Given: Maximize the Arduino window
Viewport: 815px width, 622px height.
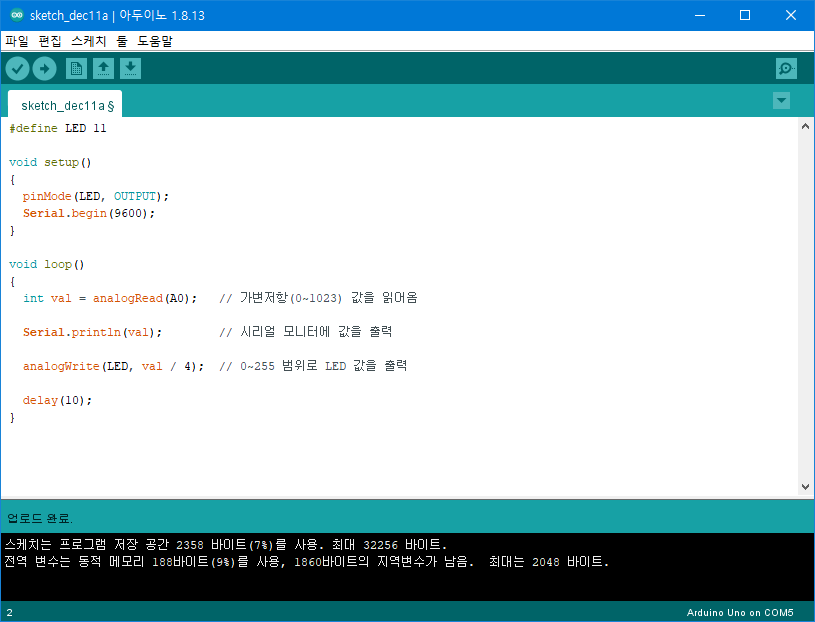Looking at the screenshot, I should (x=745, y=15).
